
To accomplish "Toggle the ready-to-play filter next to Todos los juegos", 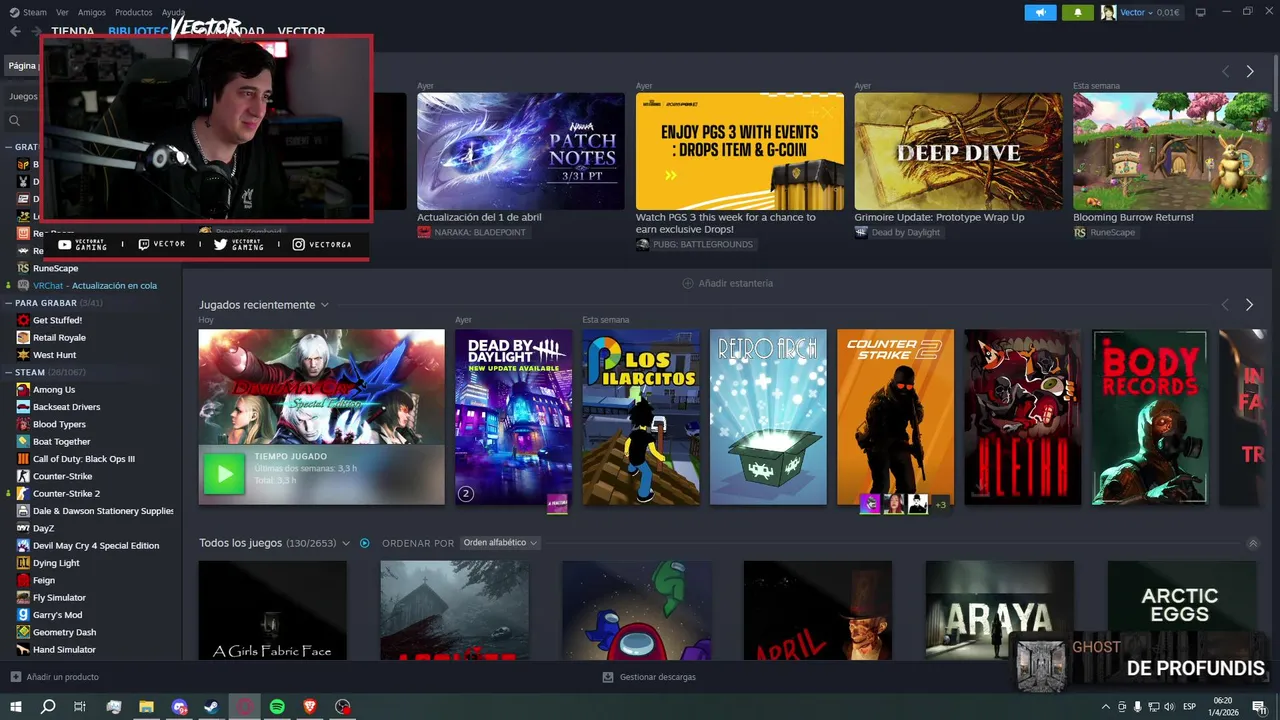I will pyautogui.click(x=365, y=543).
